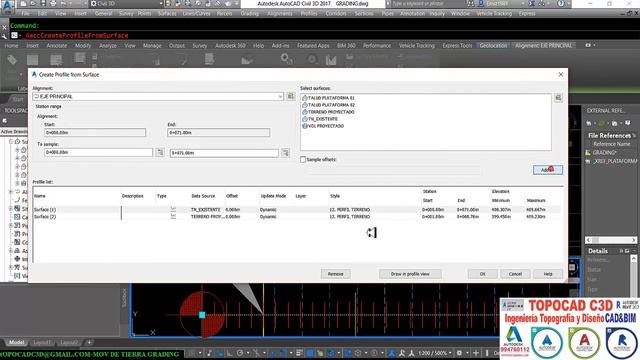Screen dimensions: 640x360
Task: Click the To sample end station field
Action: coord(224,153)
